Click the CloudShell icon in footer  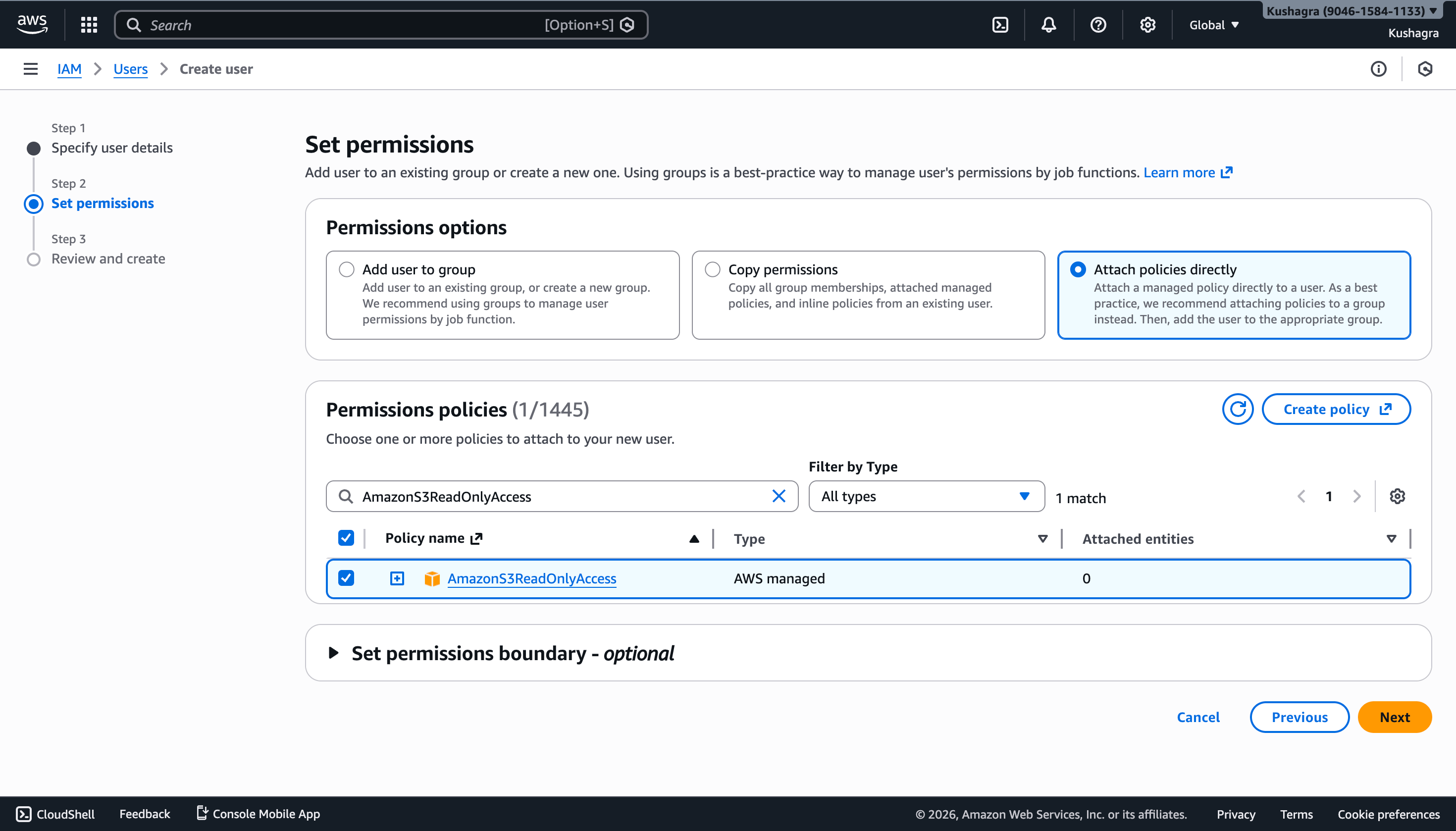tap(23, 814)
